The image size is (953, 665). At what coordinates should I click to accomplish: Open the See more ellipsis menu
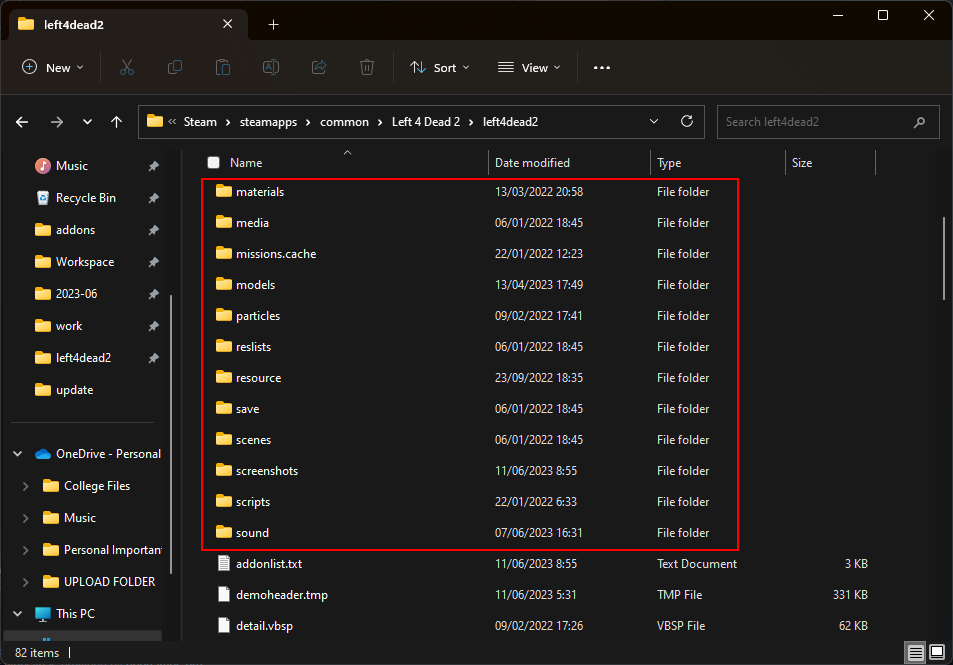tap(602, 67)
